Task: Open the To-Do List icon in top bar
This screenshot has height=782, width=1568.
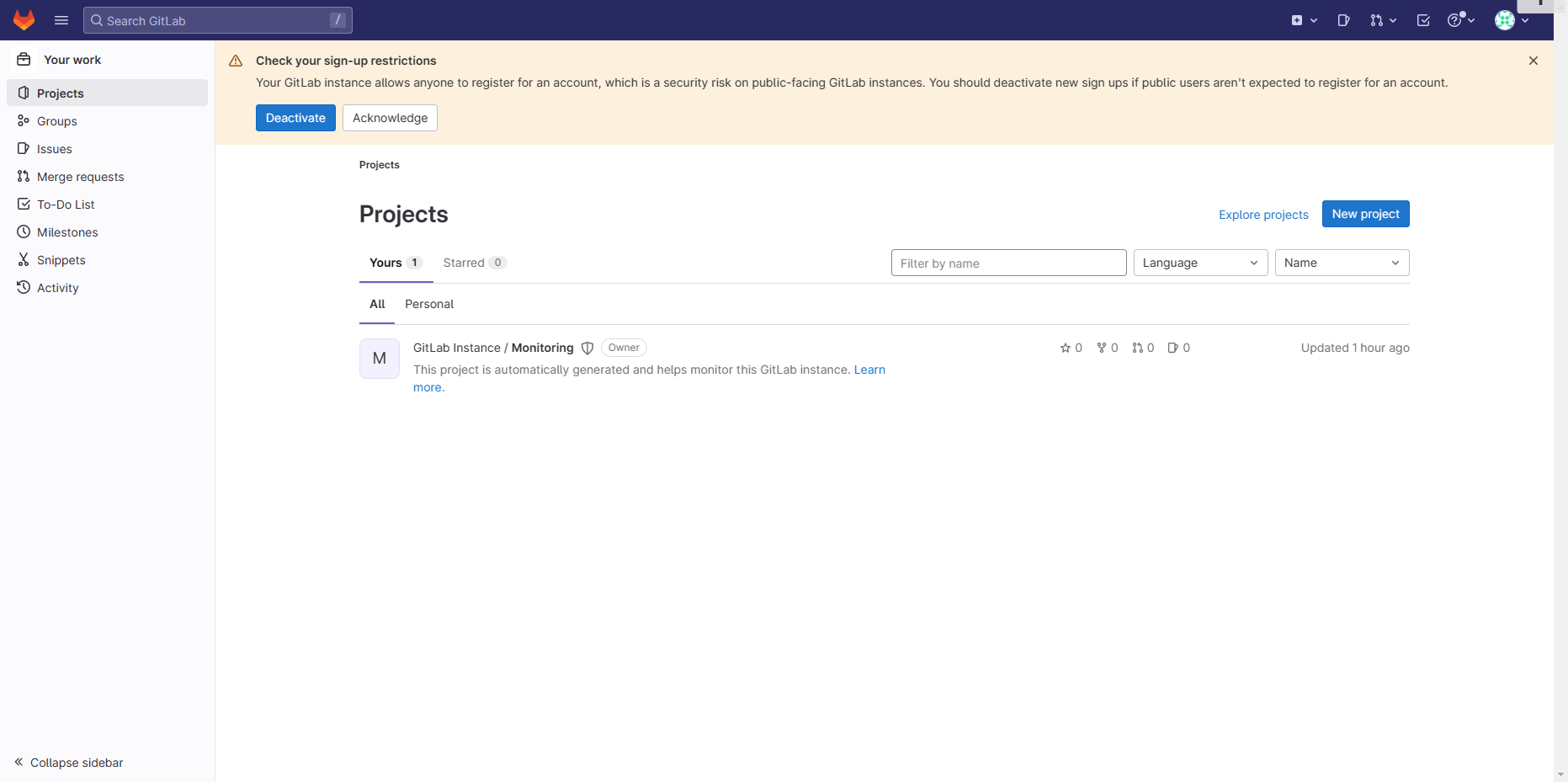Action: (1423, 20)
